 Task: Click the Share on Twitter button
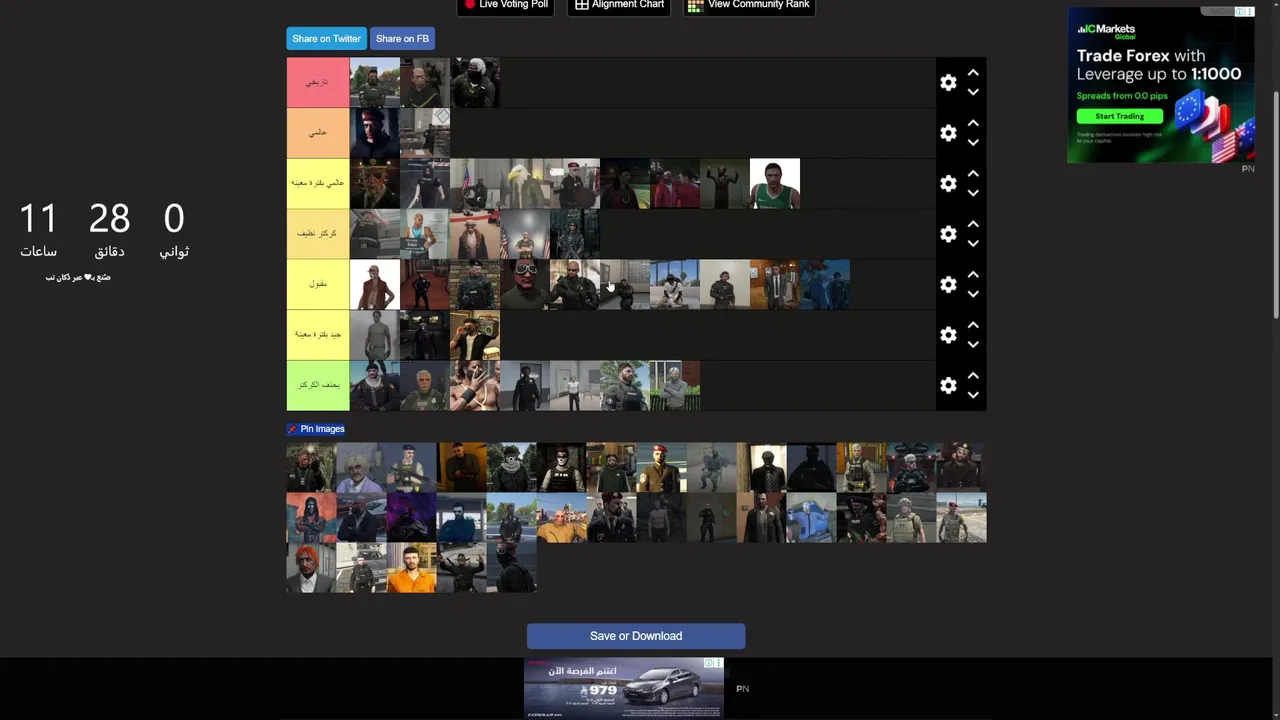(326, 38)
